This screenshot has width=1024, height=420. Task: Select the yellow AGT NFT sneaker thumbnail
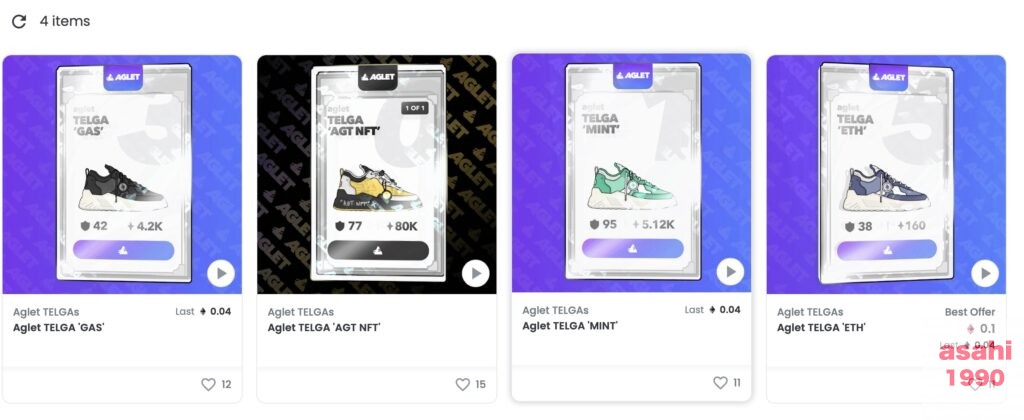(377, 188)
